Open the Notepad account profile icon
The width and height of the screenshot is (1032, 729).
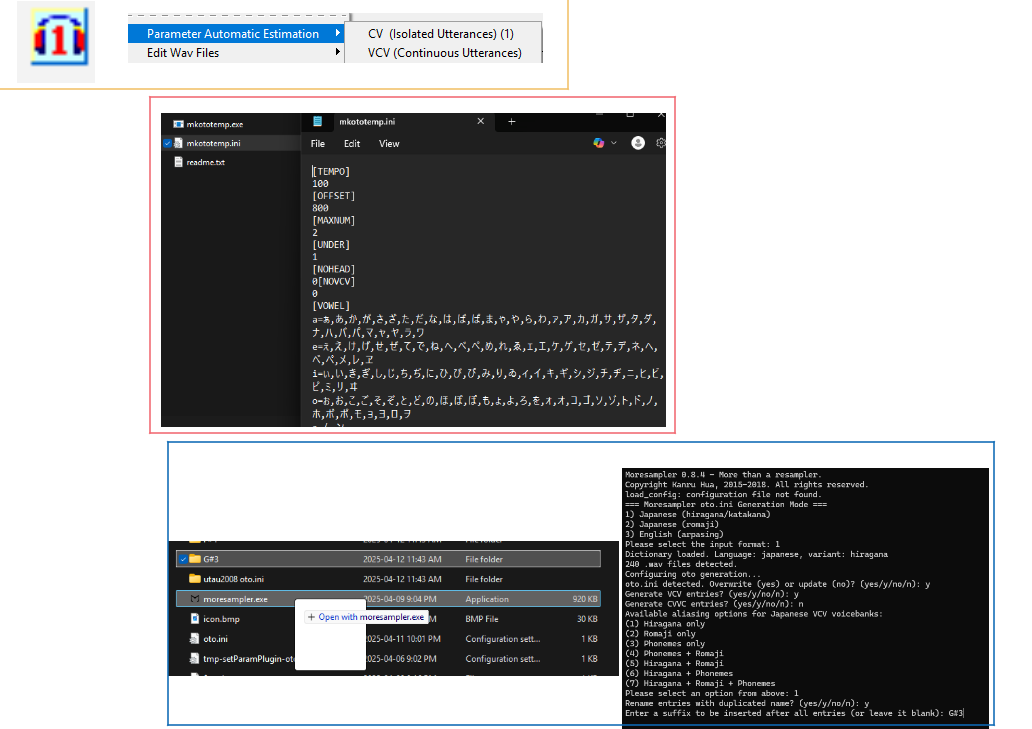point(638,143)
